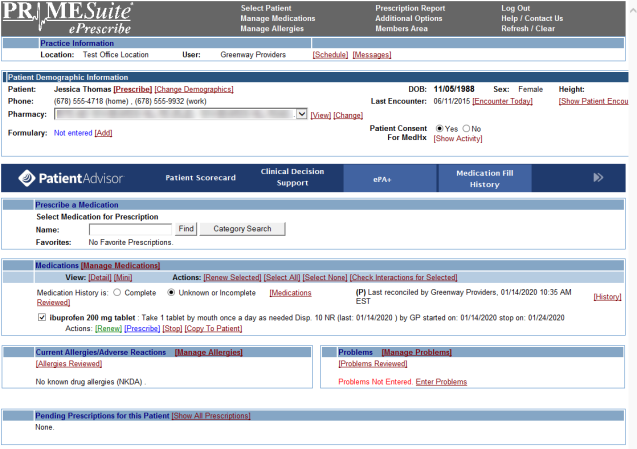637x449 pixels.
Task: Click the Enter Problems link
Action: coord(441,382)
